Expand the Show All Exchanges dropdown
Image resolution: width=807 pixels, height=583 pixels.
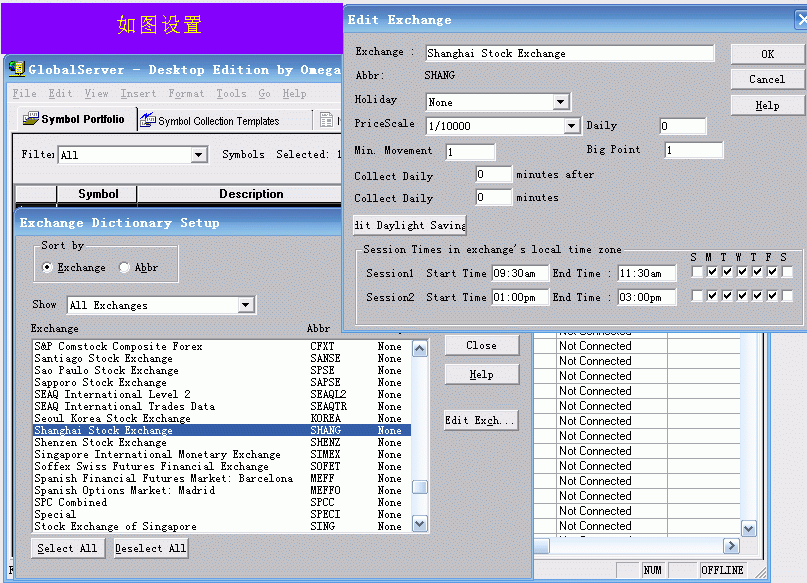(245, 305)
